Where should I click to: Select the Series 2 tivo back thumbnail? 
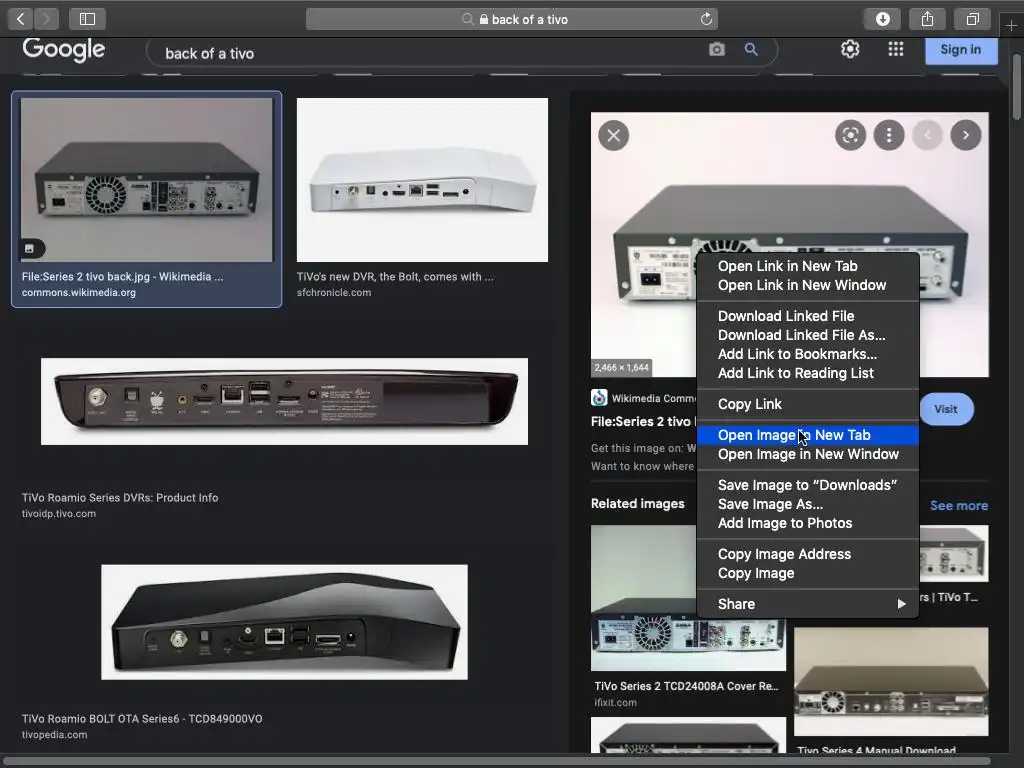(x=146, y=180)
